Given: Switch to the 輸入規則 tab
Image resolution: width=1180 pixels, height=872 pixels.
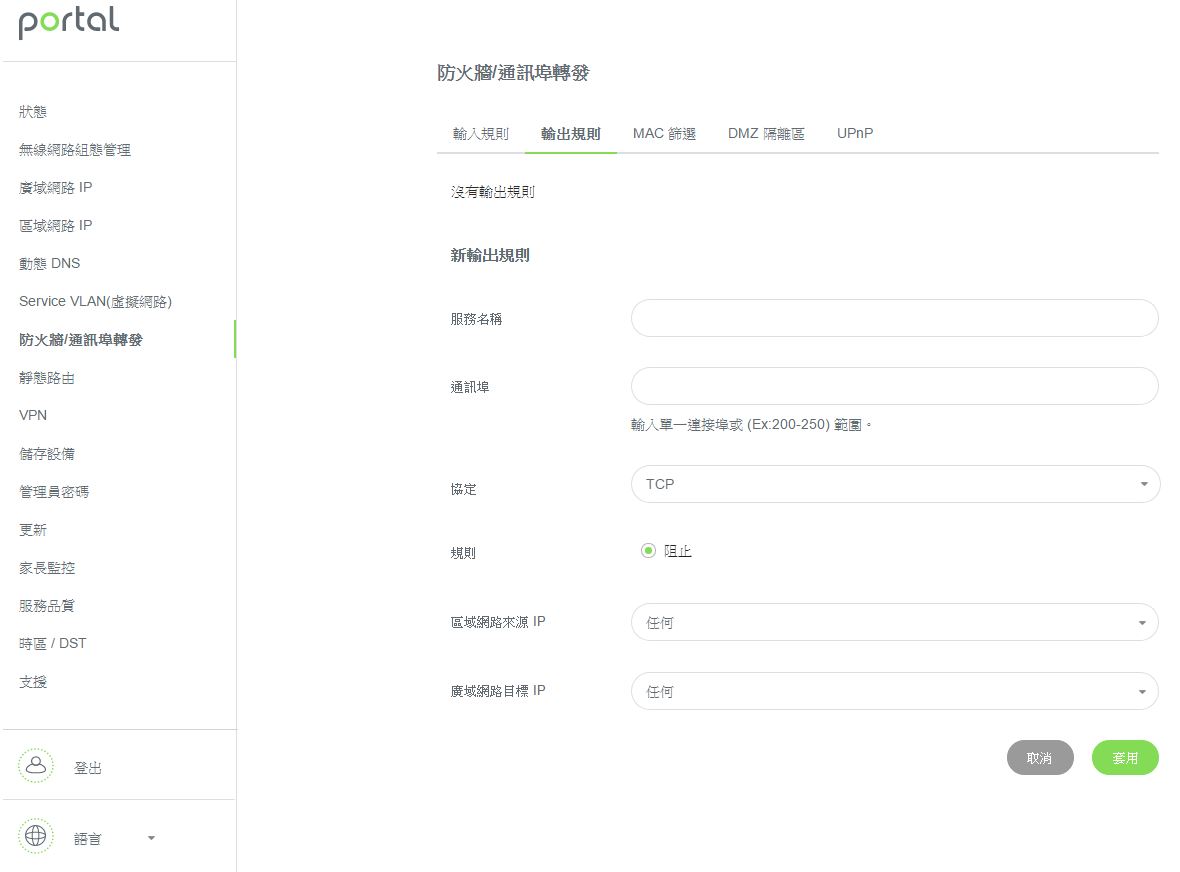Looking at the screenshot, I should pyautogui.click(x=481, y=134).
